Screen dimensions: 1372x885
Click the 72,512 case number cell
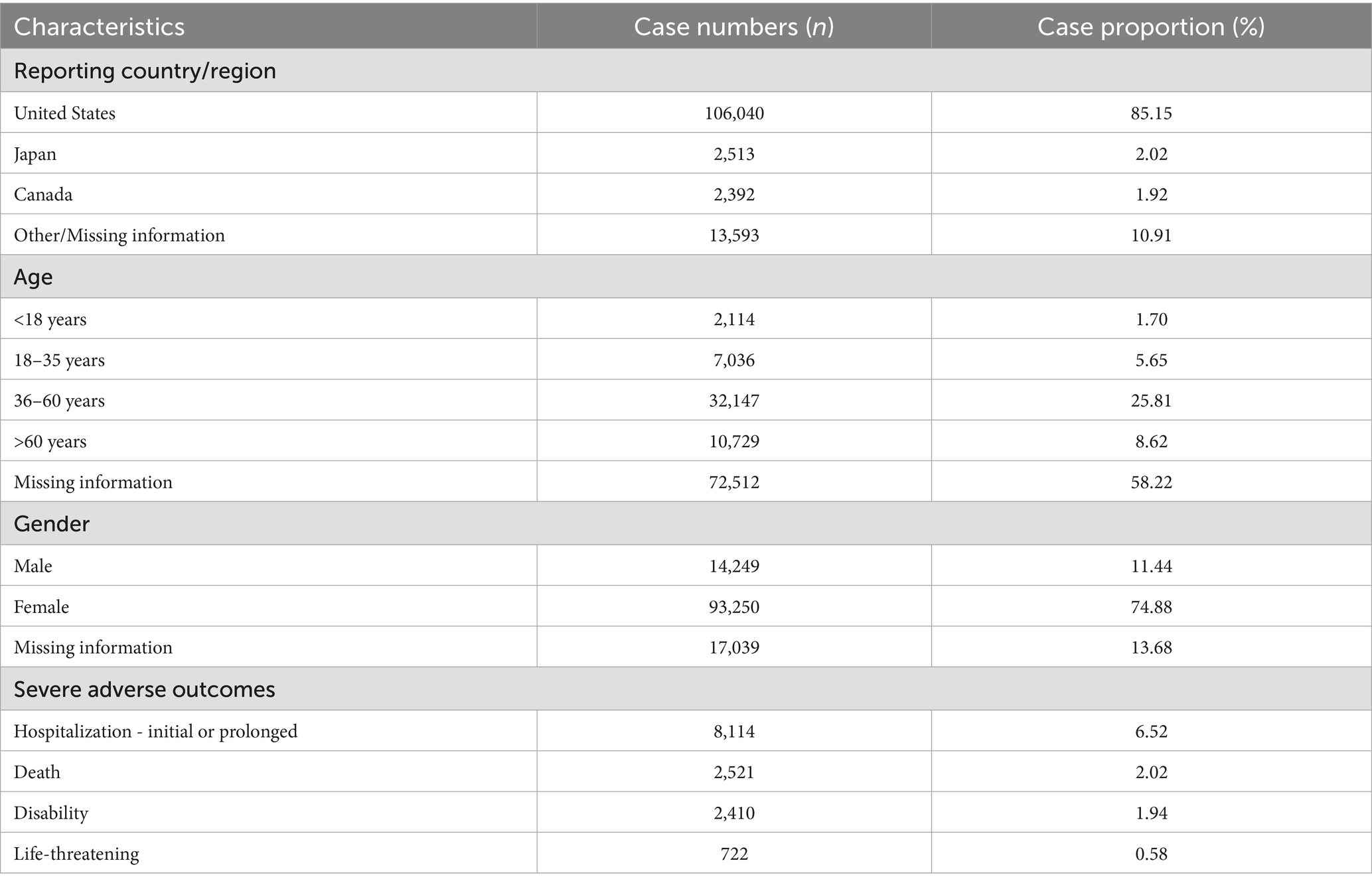pos(734,482)
